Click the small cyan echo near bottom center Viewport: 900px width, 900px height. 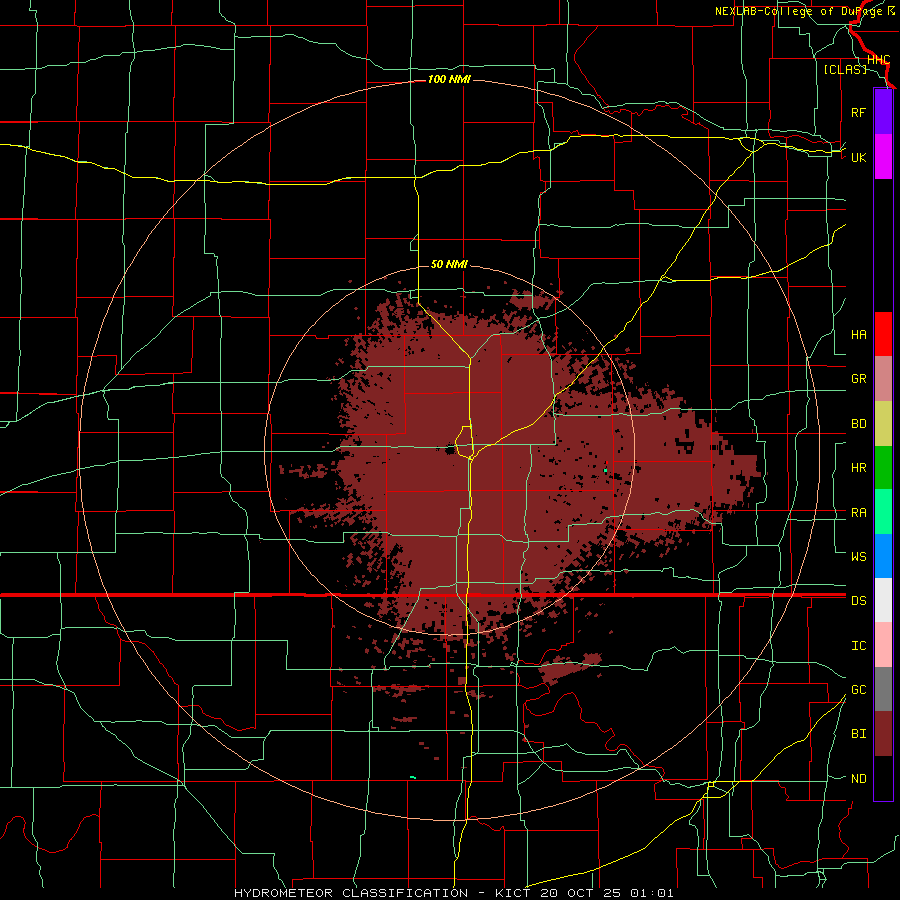[x=413, y=777]
